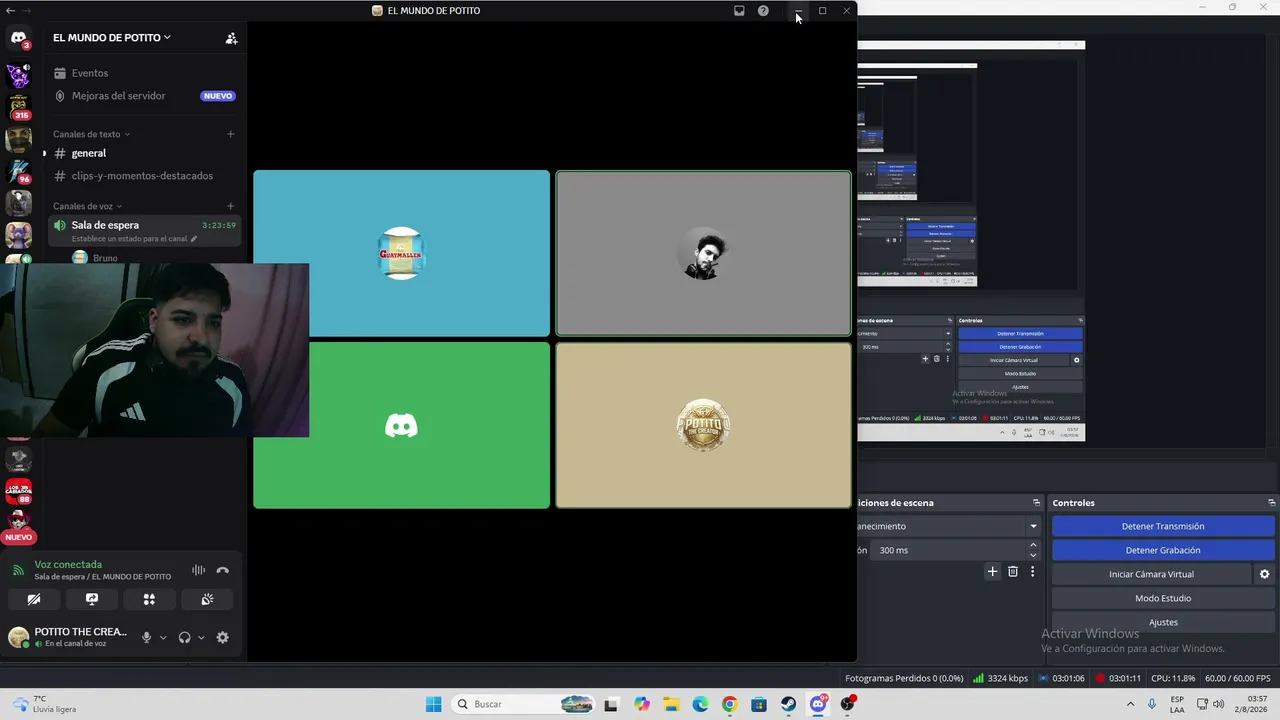Viewport: 1280px width, 720px height.
Task: Increase transition duration with up arrow
Action: tap(1034, 545)
